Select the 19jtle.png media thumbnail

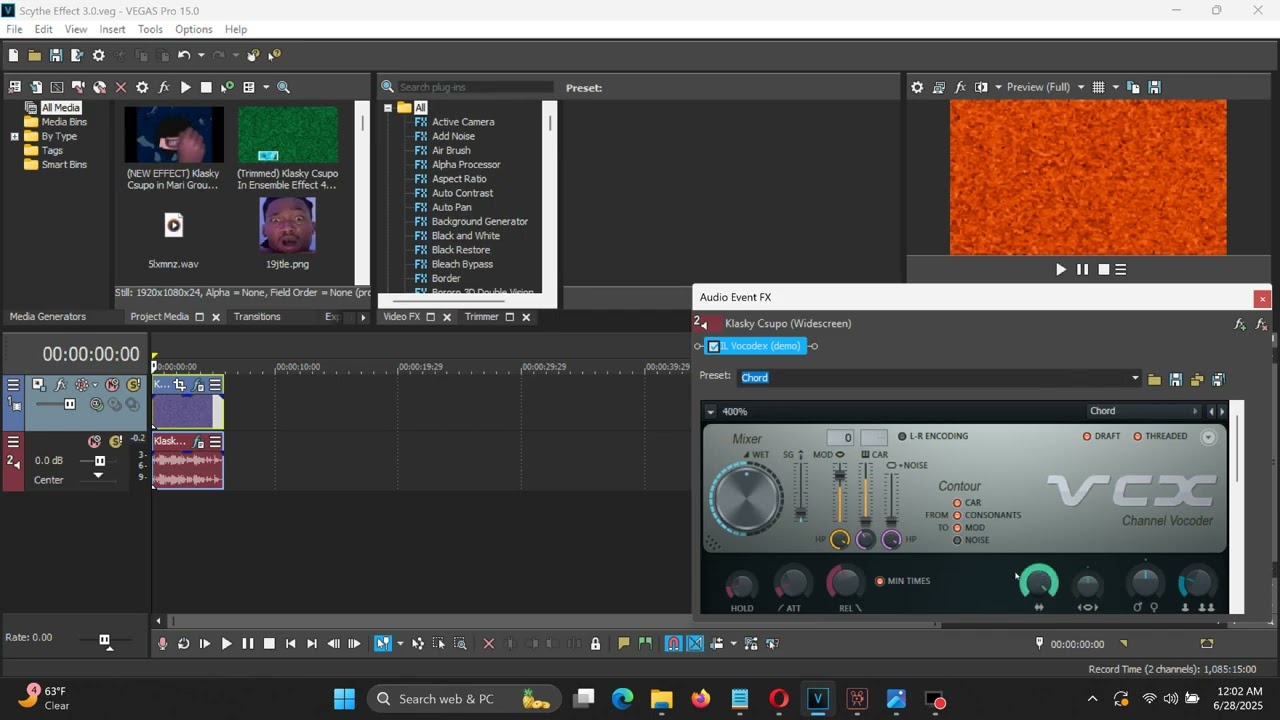[x=287, y=226]
